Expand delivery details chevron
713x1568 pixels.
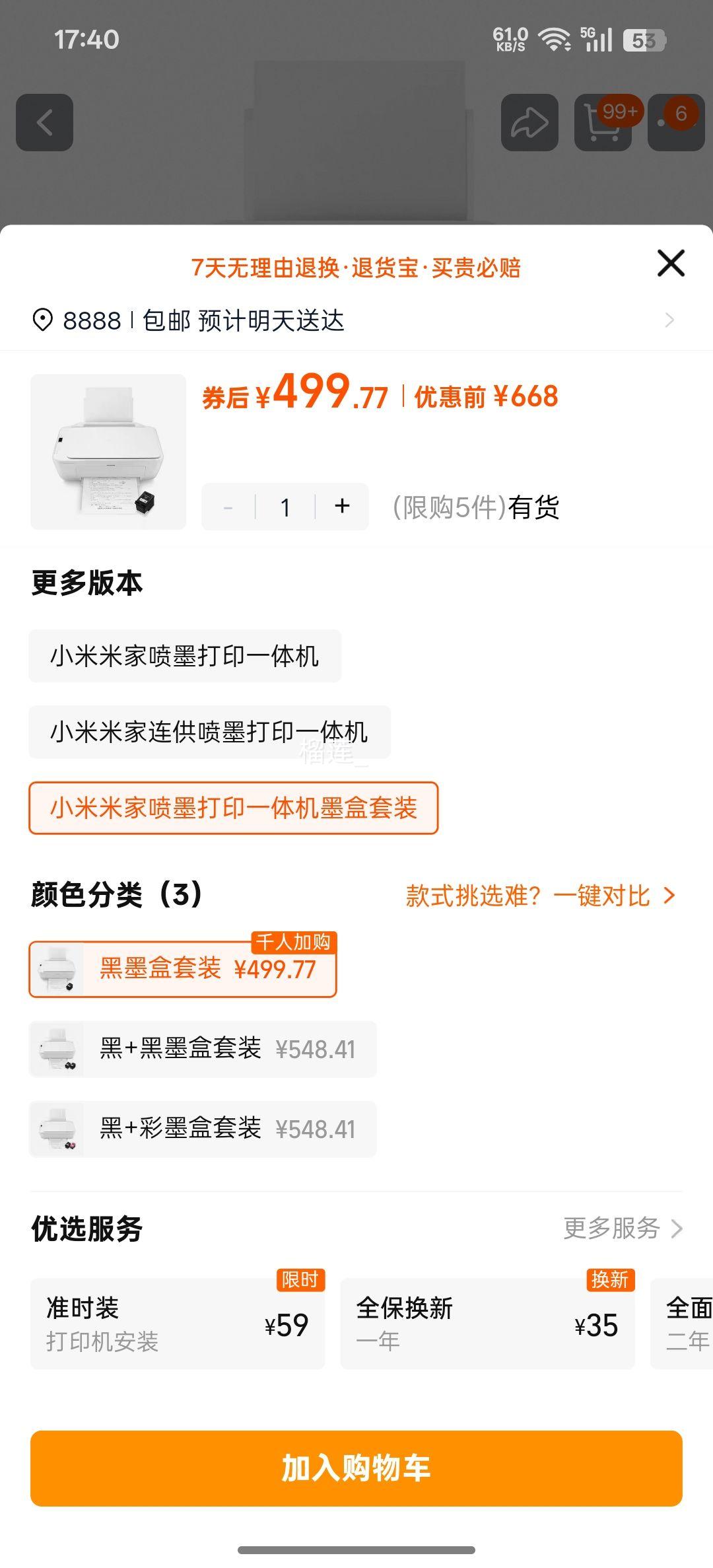pyautogui.click(x=669, y=320)
